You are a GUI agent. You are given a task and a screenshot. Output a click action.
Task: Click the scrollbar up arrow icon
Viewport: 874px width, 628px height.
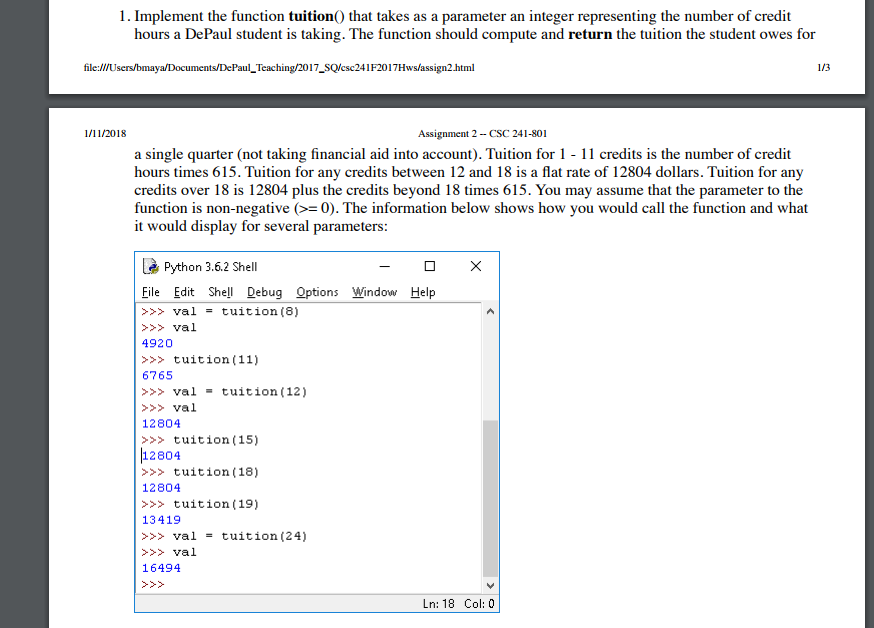(x=489, y=310)
